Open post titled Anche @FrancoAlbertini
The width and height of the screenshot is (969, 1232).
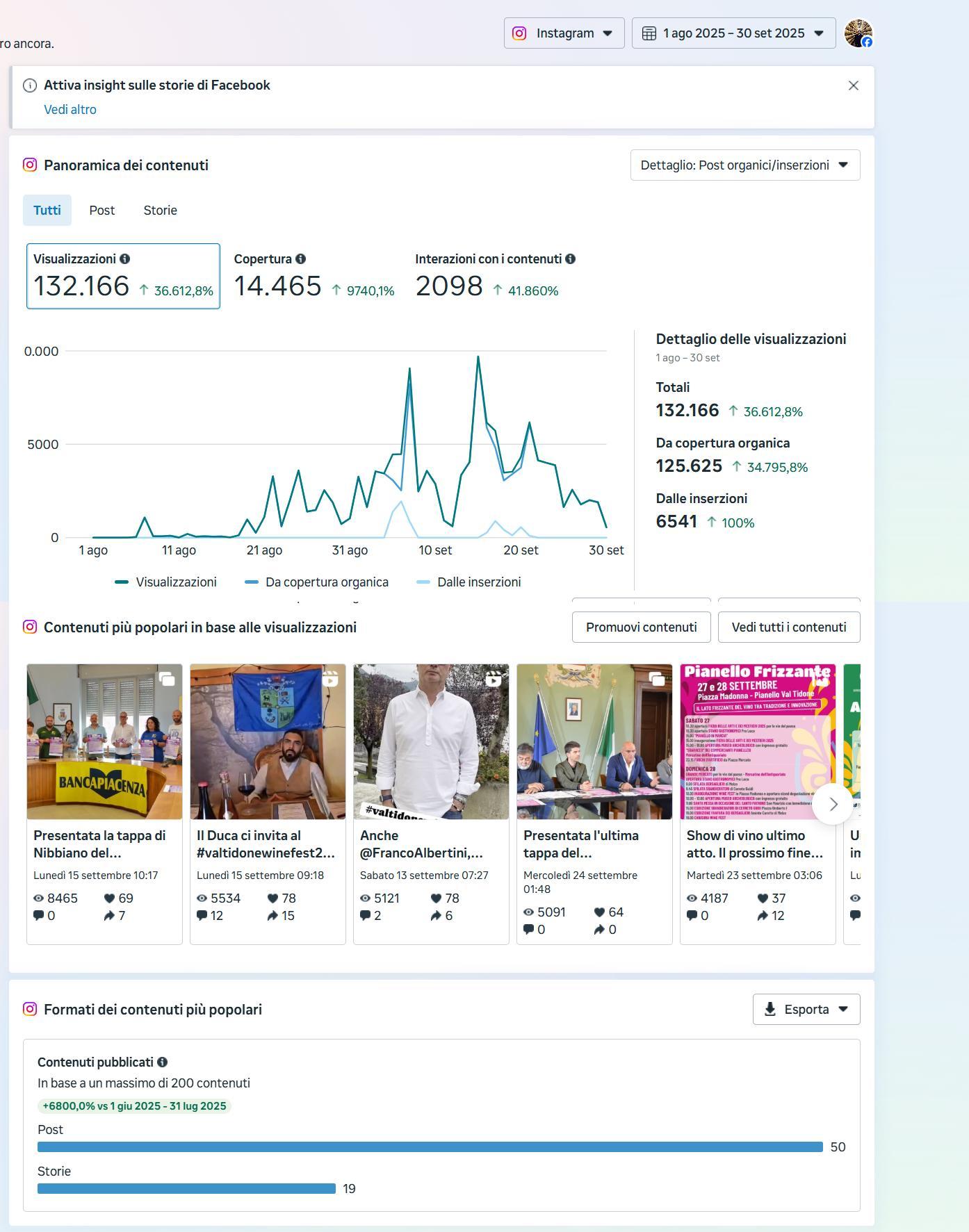(x=421, y=844)
